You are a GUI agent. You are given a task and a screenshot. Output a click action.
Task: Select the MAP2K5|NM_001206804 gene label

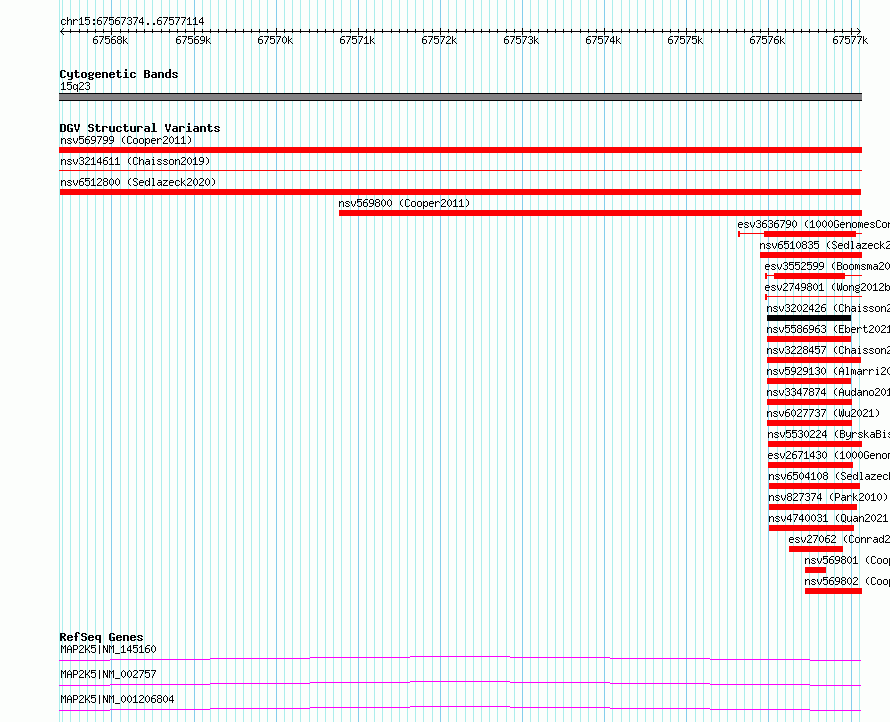[x=117, y=699]
